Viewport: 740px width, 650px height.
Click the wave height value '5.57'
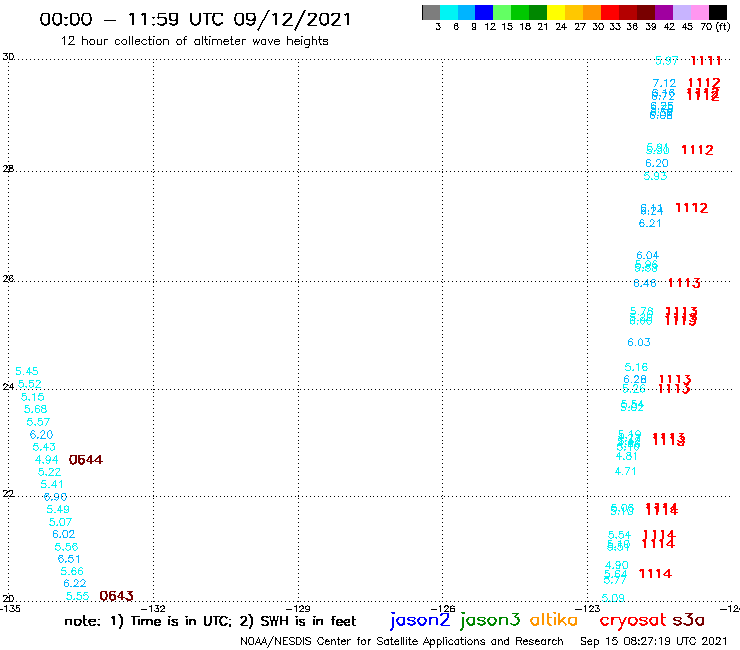coord(38,422)
